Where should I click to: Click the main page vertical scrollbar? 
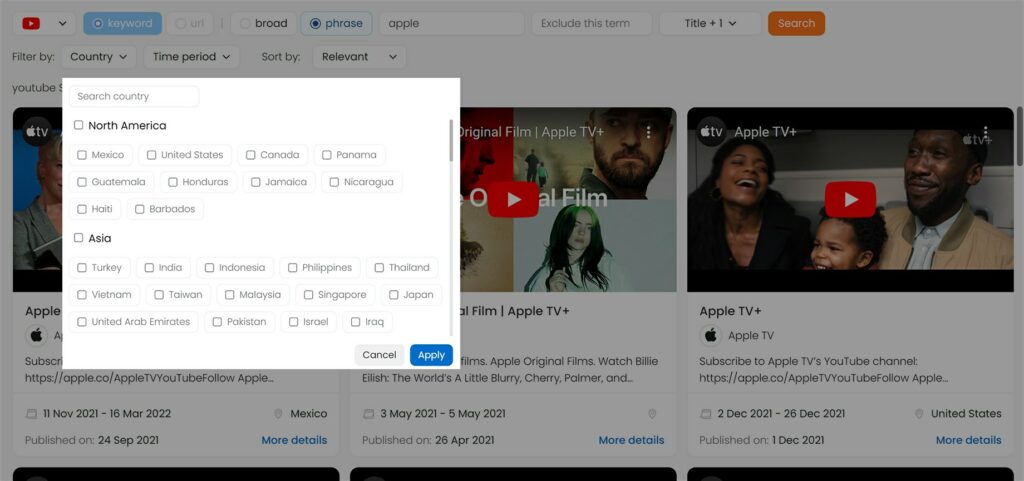point(1019,136)
